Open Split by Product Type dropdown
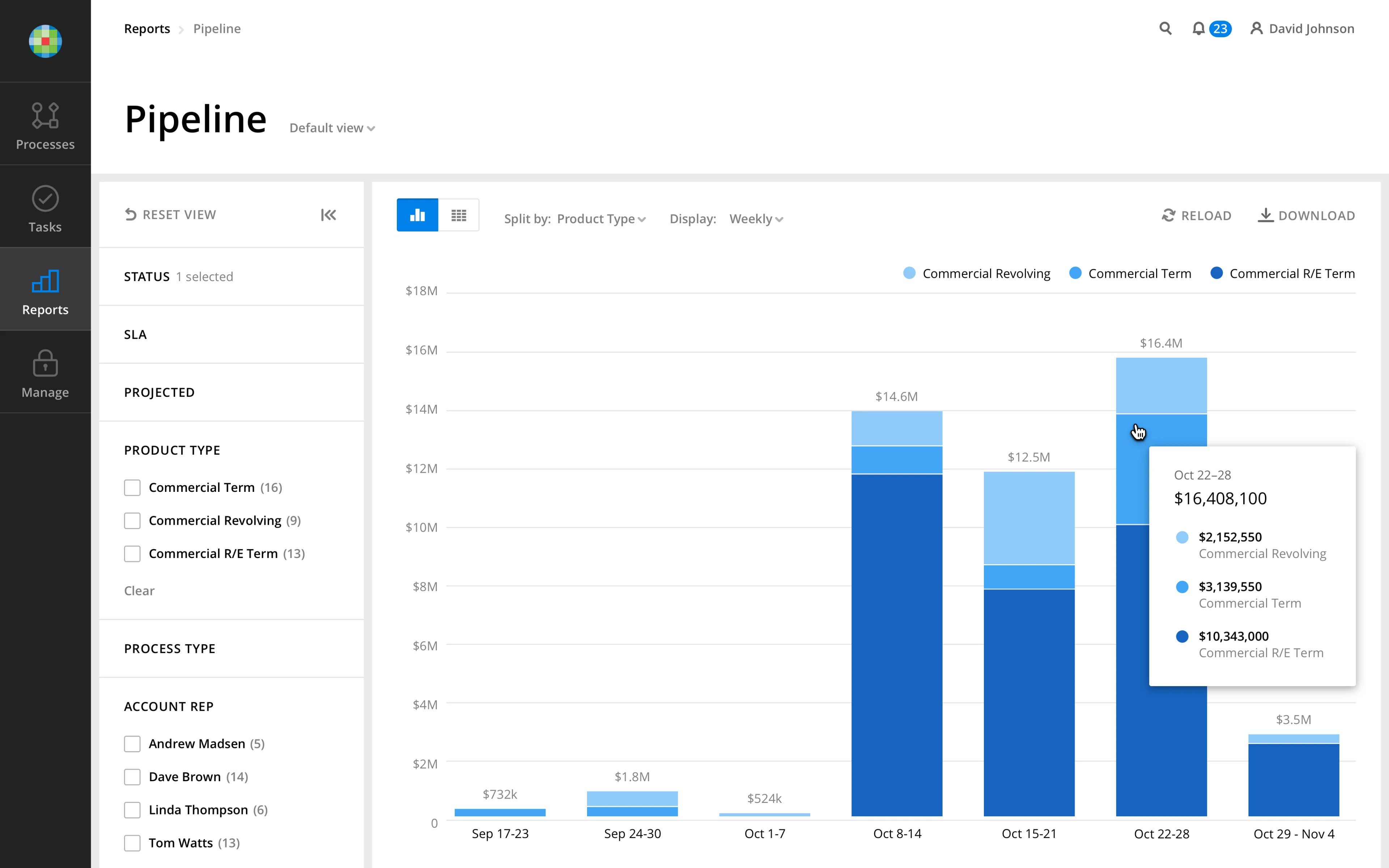 click(601, 219)
